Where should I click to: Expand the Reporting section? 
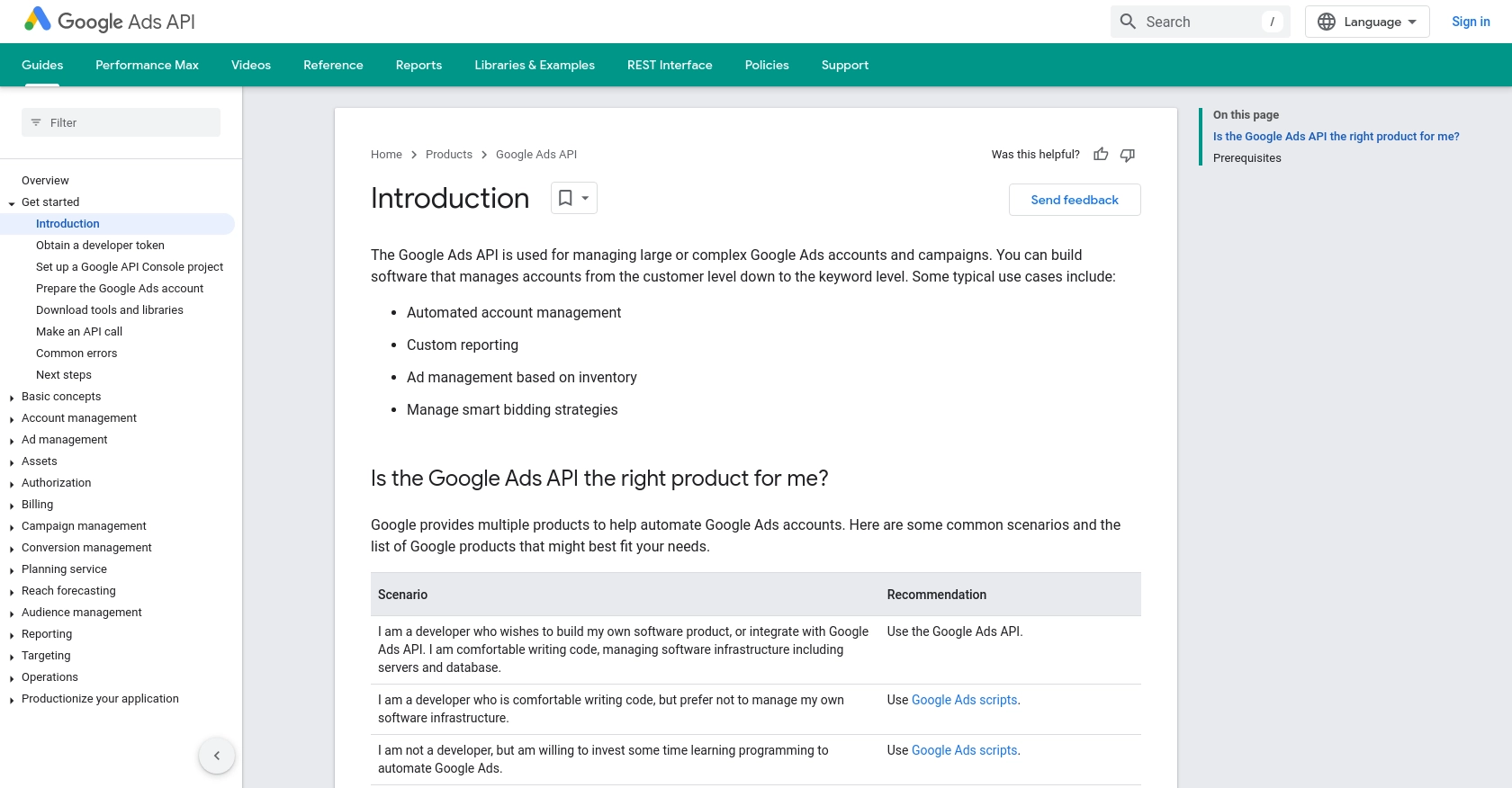tap(12, 634)
